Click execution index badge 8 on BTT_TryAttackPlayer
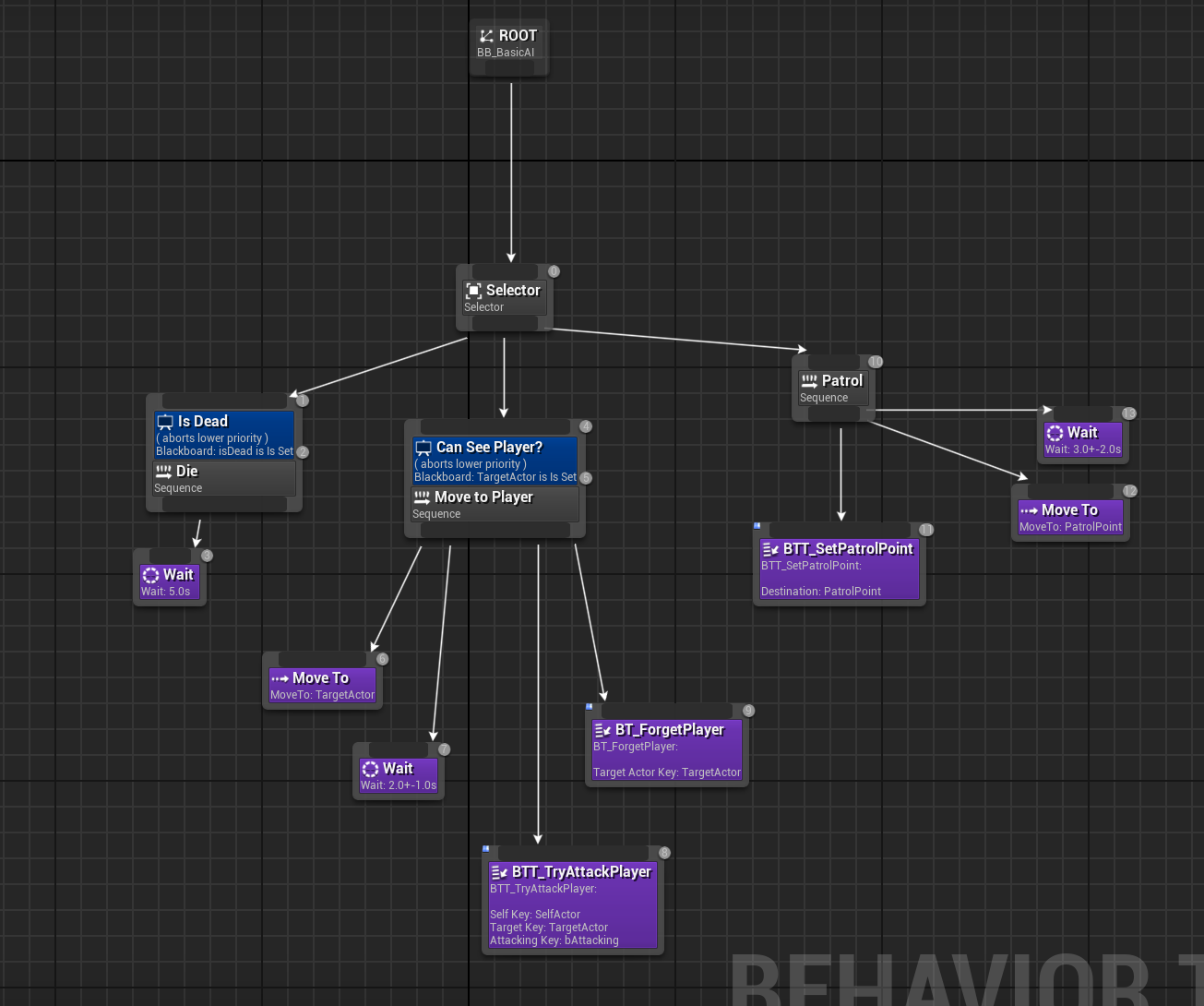The width and height of the screenshot is (1204, 1006). click(x=664, y=853)
